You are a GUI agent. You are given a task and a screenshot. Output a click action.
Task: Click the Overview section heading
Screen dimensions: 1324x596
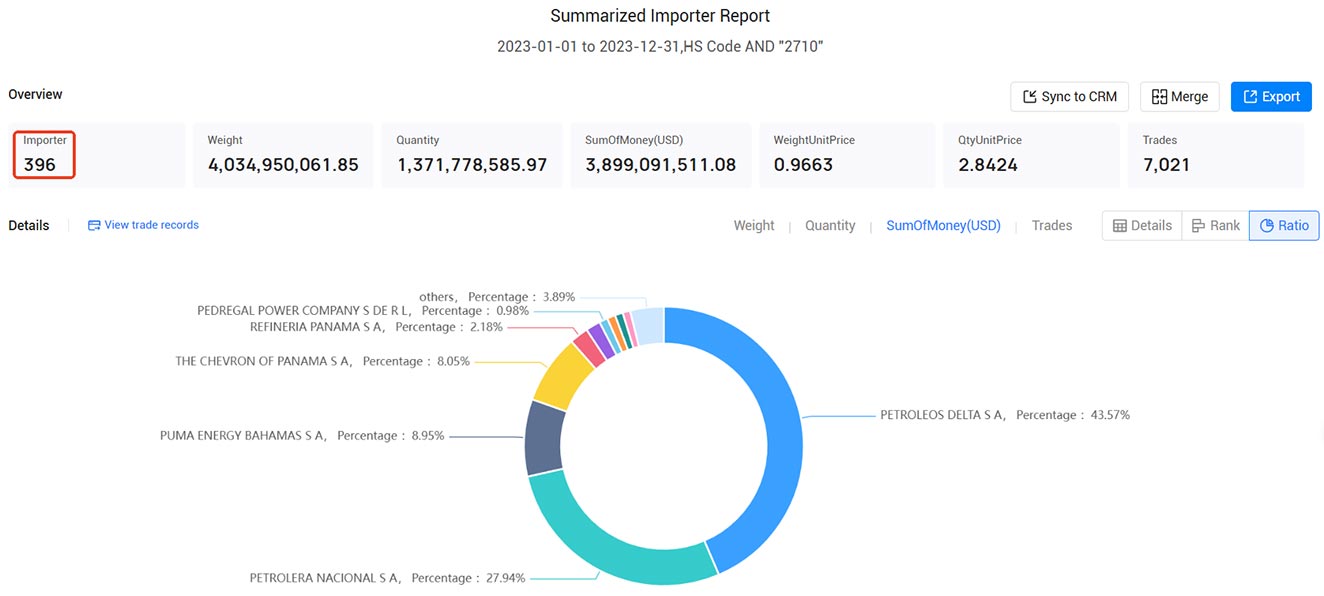(35, 94)
